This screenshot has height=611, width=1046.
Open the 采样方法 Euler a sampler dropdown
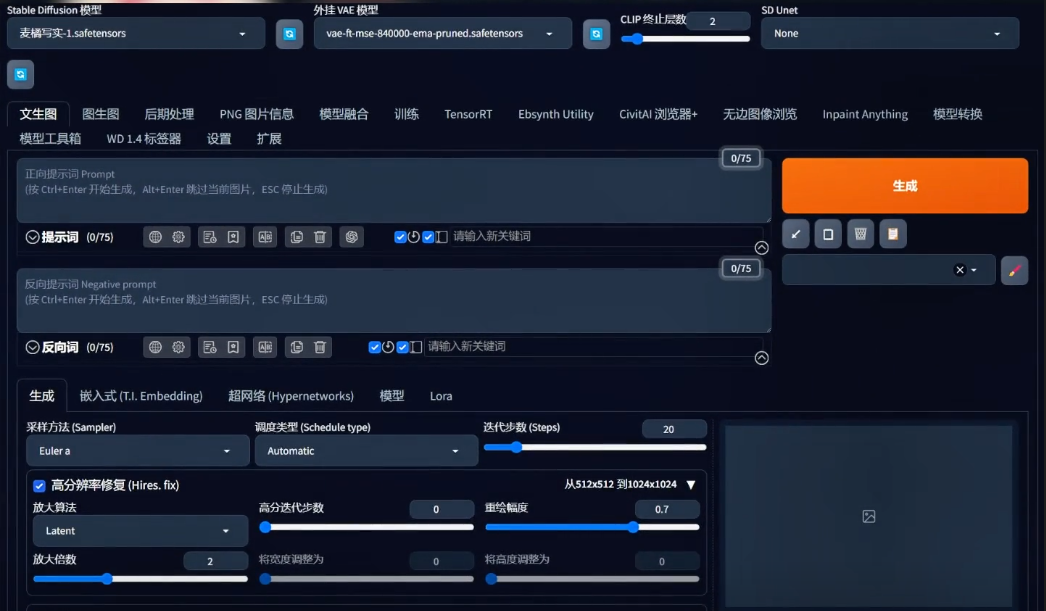pos(137,451)
